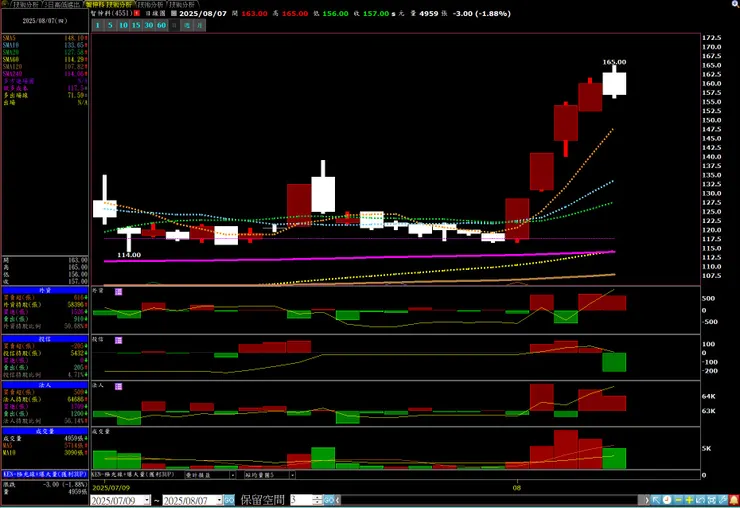Click the latest green volume bar
740x508 pixels.
(x=614, y=458)
